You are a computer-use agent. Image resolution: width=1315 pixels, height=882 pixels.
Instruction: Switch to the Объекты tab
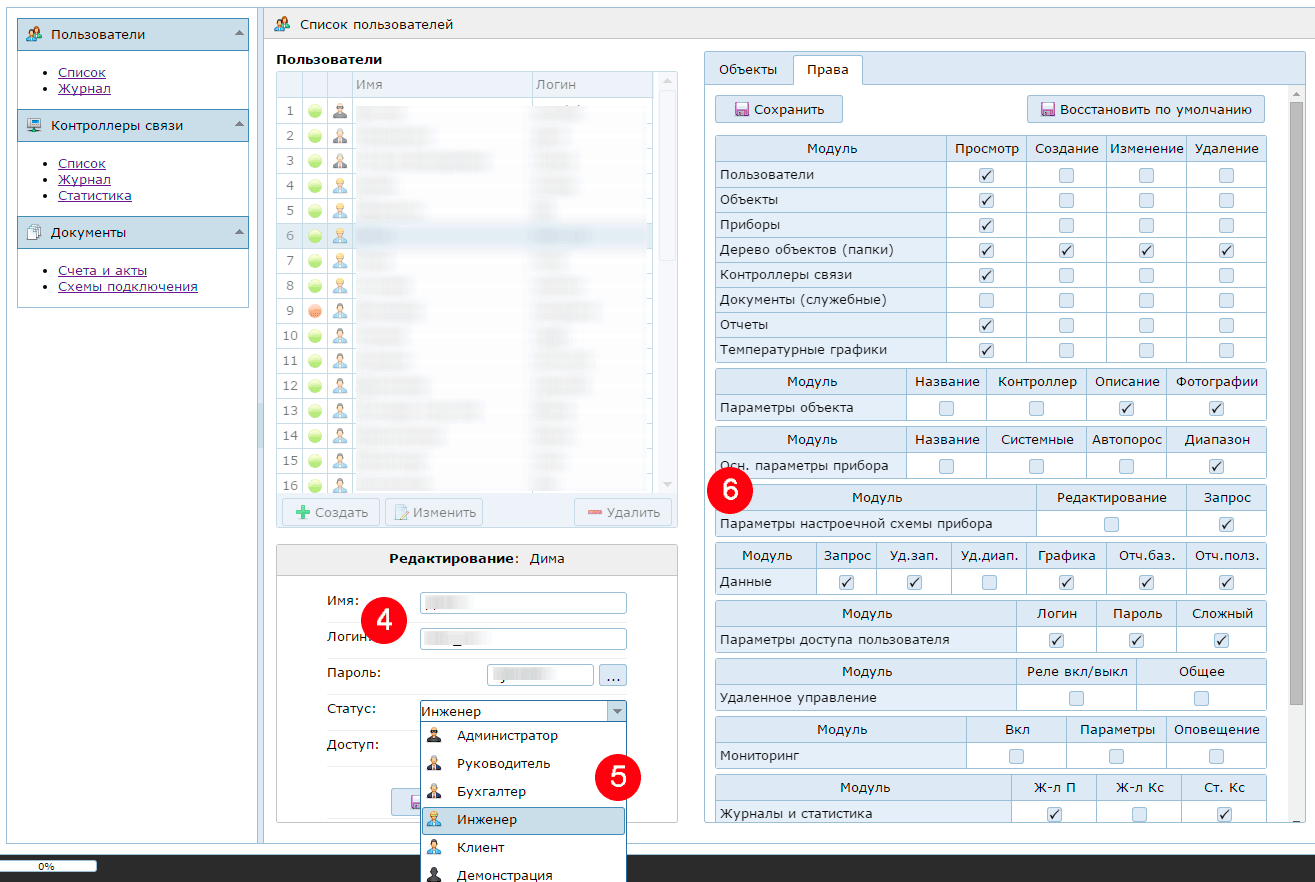748,70
